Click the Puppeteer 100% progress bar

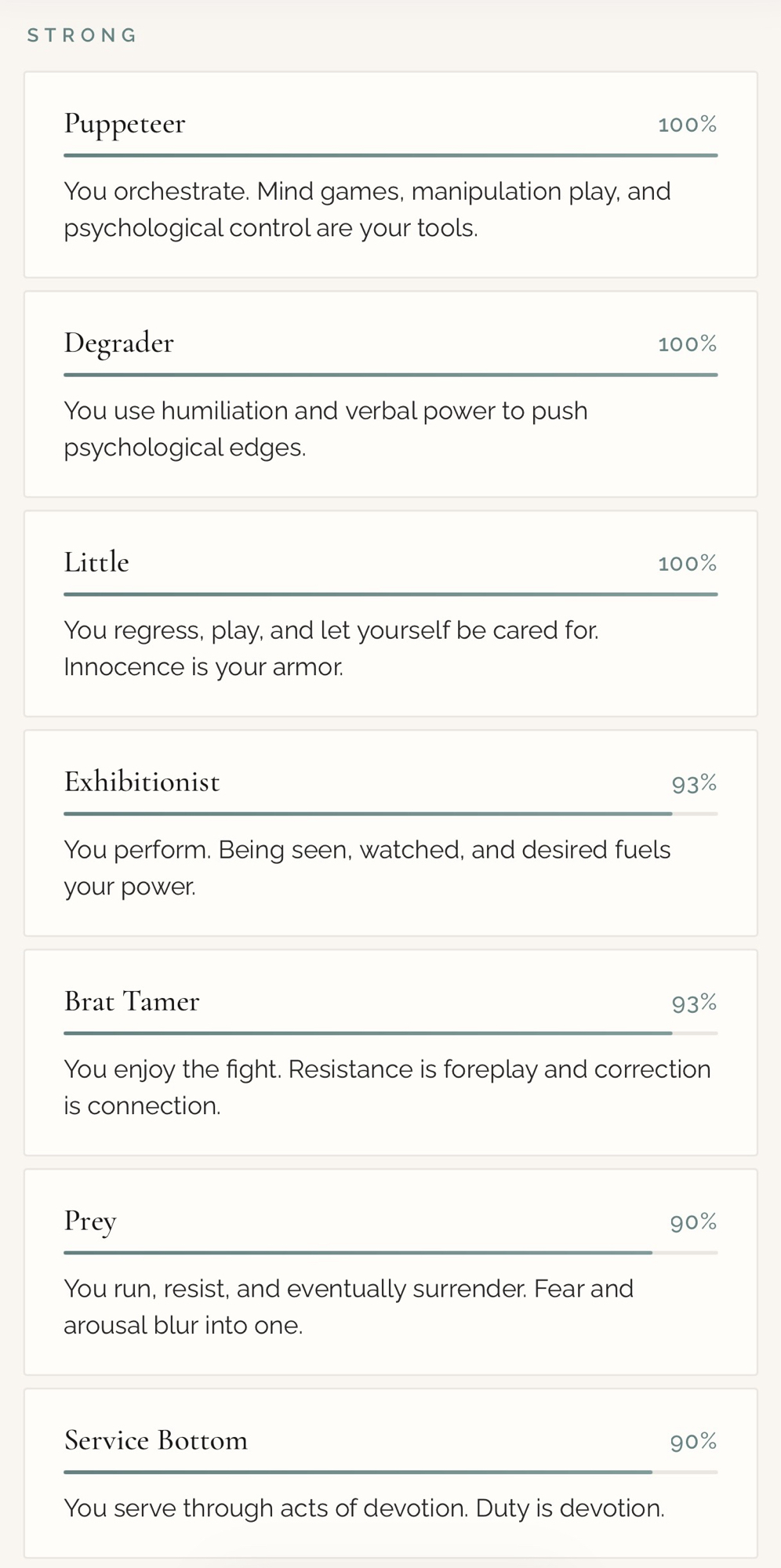pyautogui.click(x=390, y=155)
